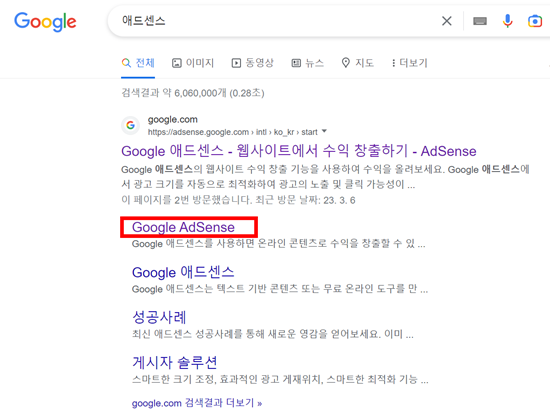Click the google.com favicon icon

[130, 125]
